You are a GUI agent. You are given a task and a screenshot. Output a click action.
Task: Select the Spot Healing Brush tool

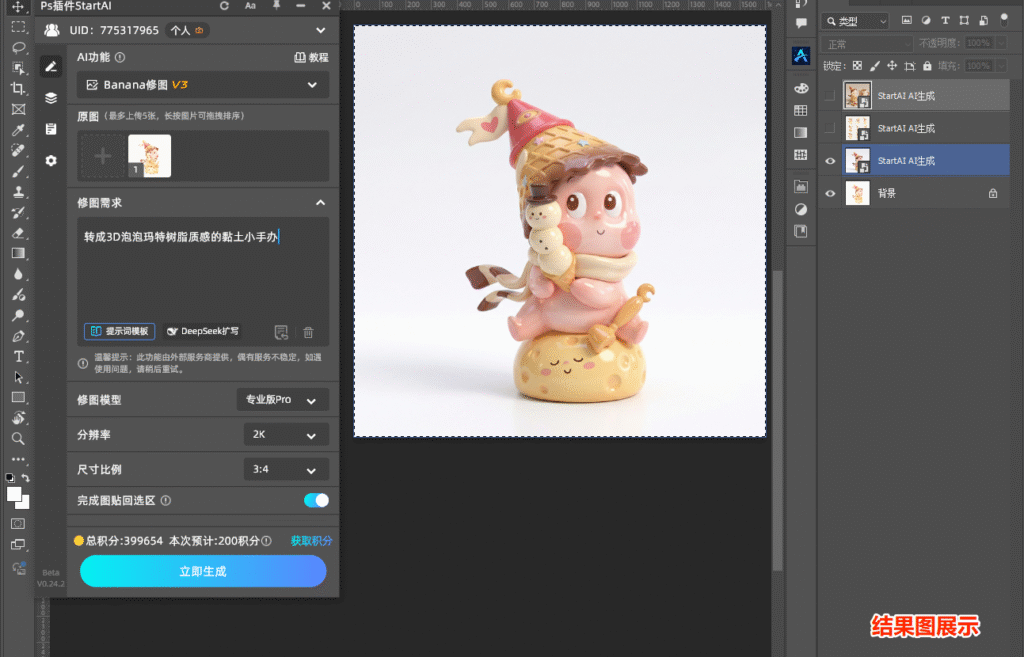pyautogui.click(x=18, y=150)
